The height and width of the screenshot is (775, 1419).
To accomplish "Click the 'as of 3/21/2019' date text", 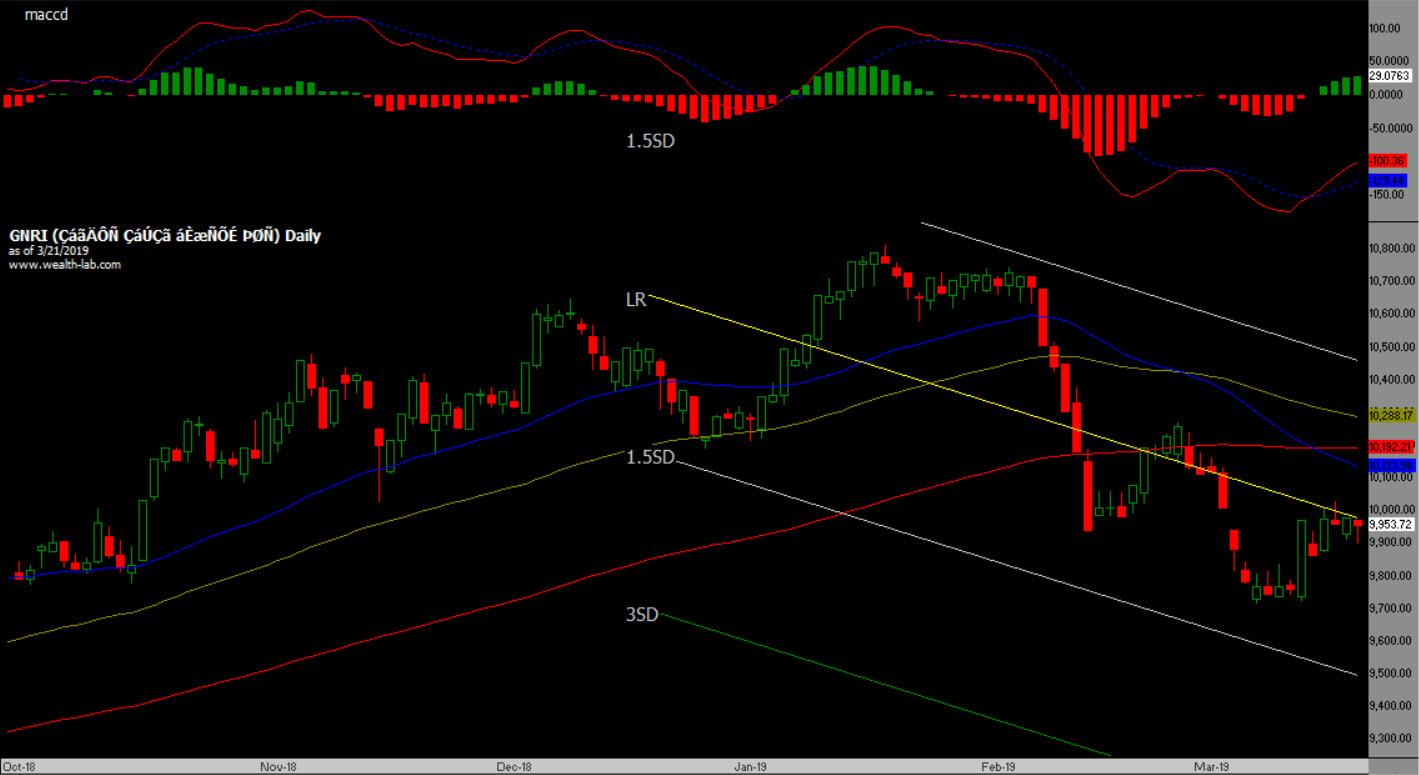I will [48, 251].
